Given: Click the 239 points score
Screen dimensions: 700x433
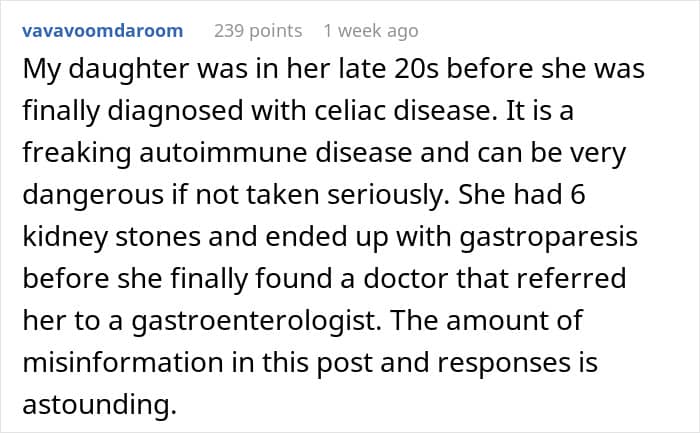Looking at the screenshot, I should tap(256, 30).
